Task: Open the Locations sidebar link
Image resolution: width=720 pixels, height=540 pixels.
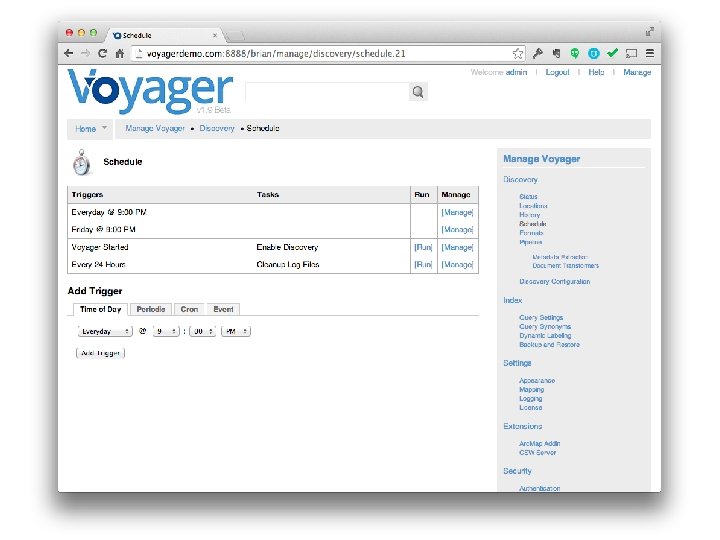Action: [x=533, y=206]
